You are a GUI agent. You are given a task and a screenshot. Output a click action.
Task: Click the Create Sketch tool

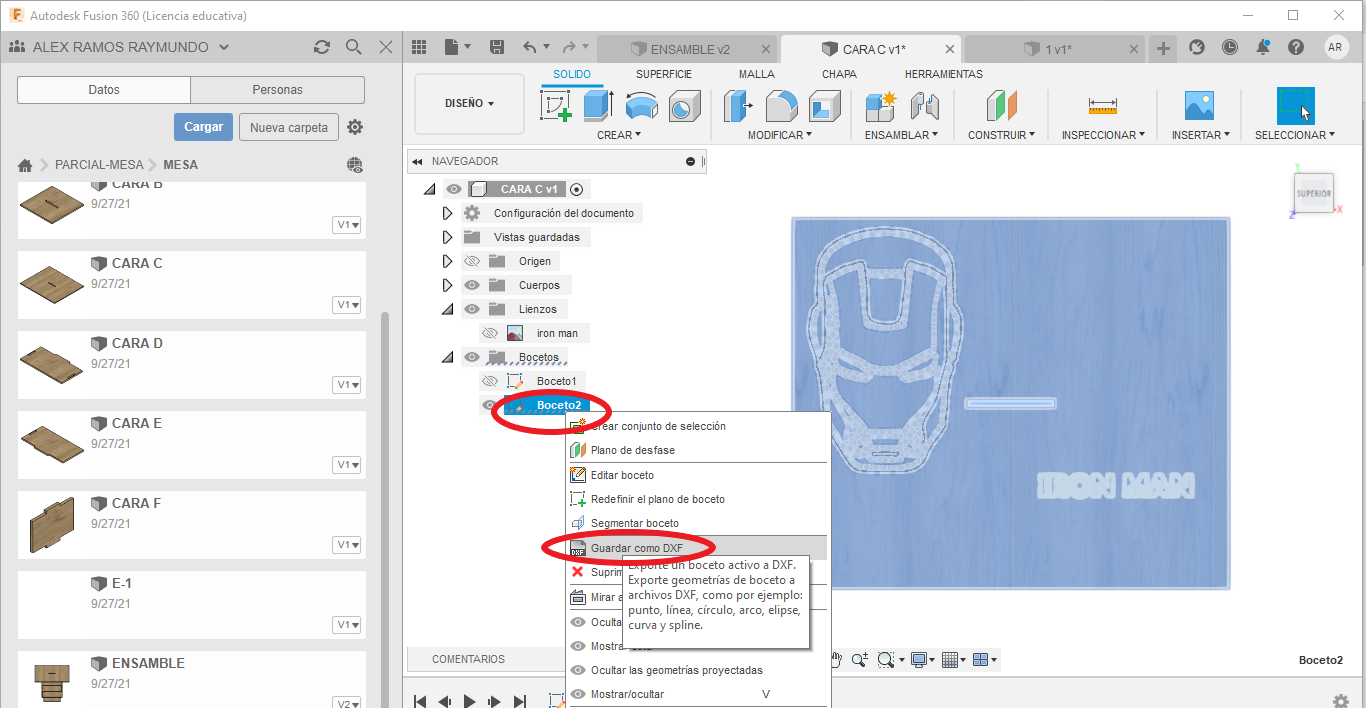click(556, 105)
